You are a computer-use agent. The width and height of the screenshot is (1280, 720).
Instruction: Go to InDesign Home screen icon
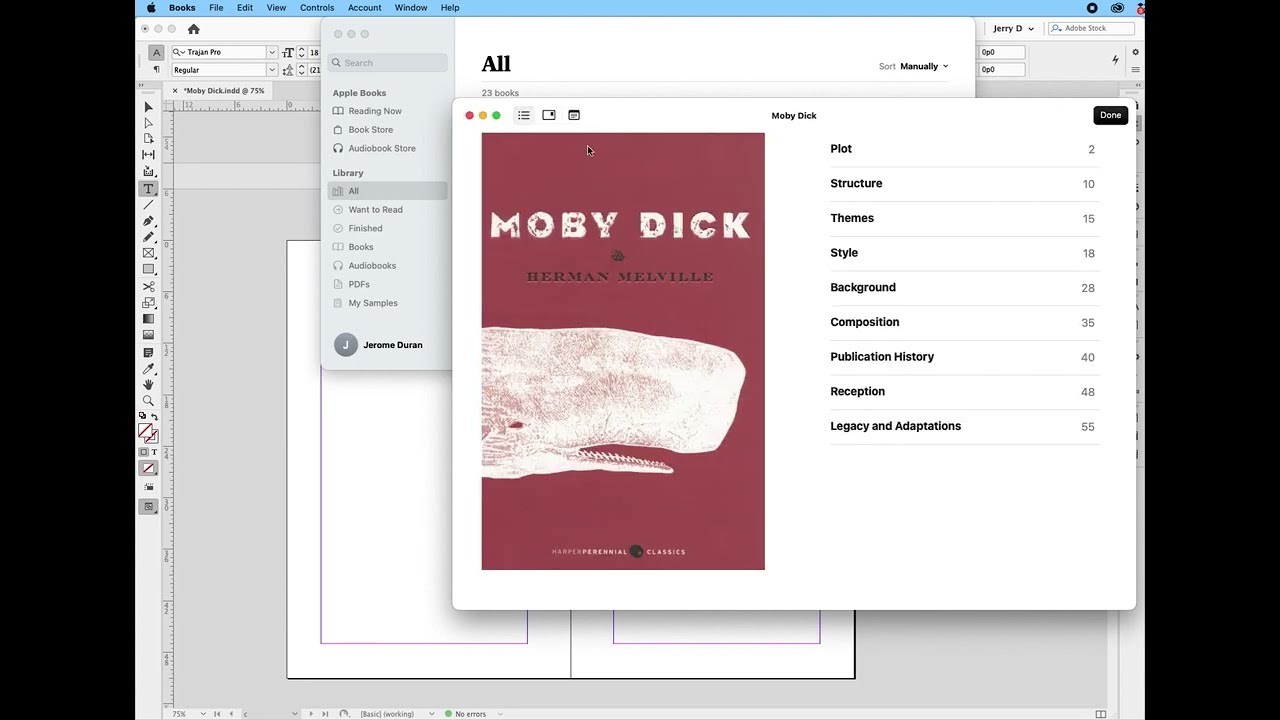pyautogui.click(x=194, y=29)
